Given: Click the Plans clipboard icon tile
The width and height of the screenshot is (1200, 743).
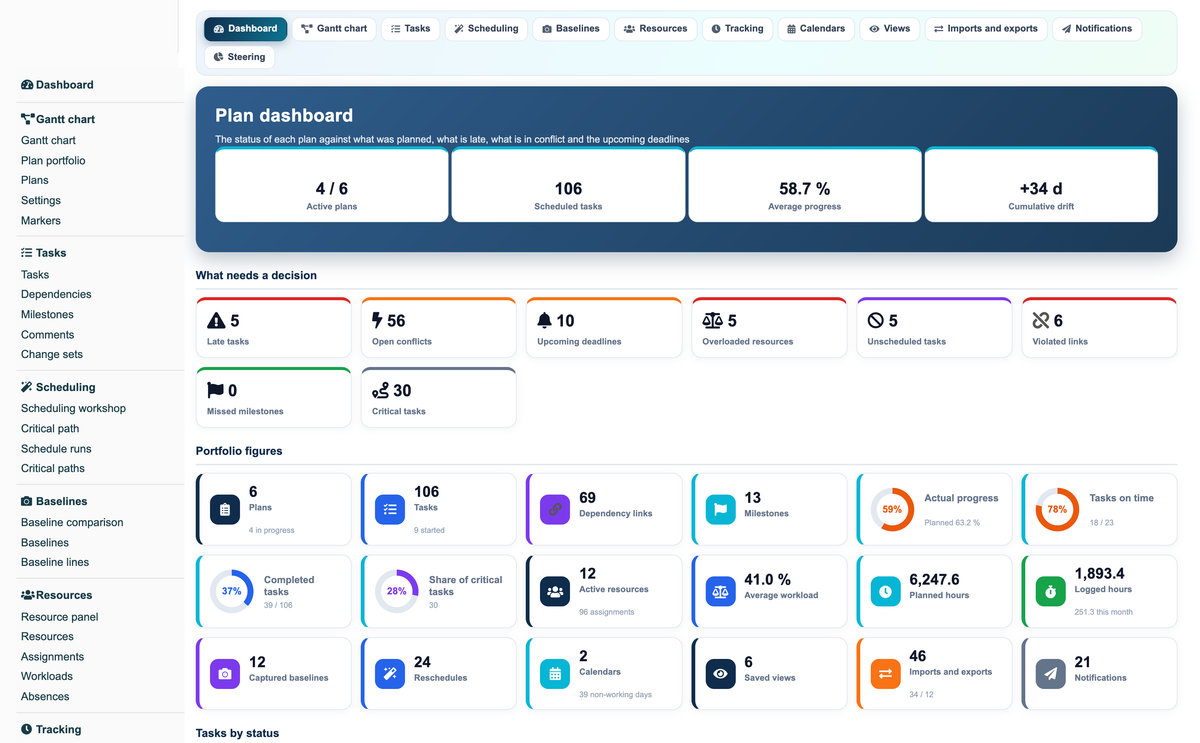Looking at the screenshot, I should pyautogui.click(x=225, y=509).
